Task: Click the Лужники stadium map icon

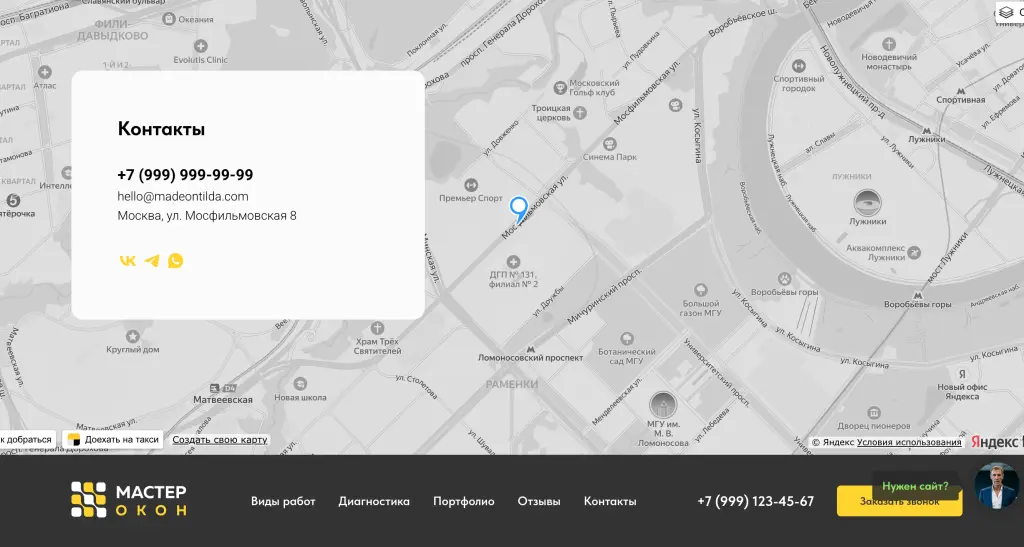Action: (x=867, y=203)
